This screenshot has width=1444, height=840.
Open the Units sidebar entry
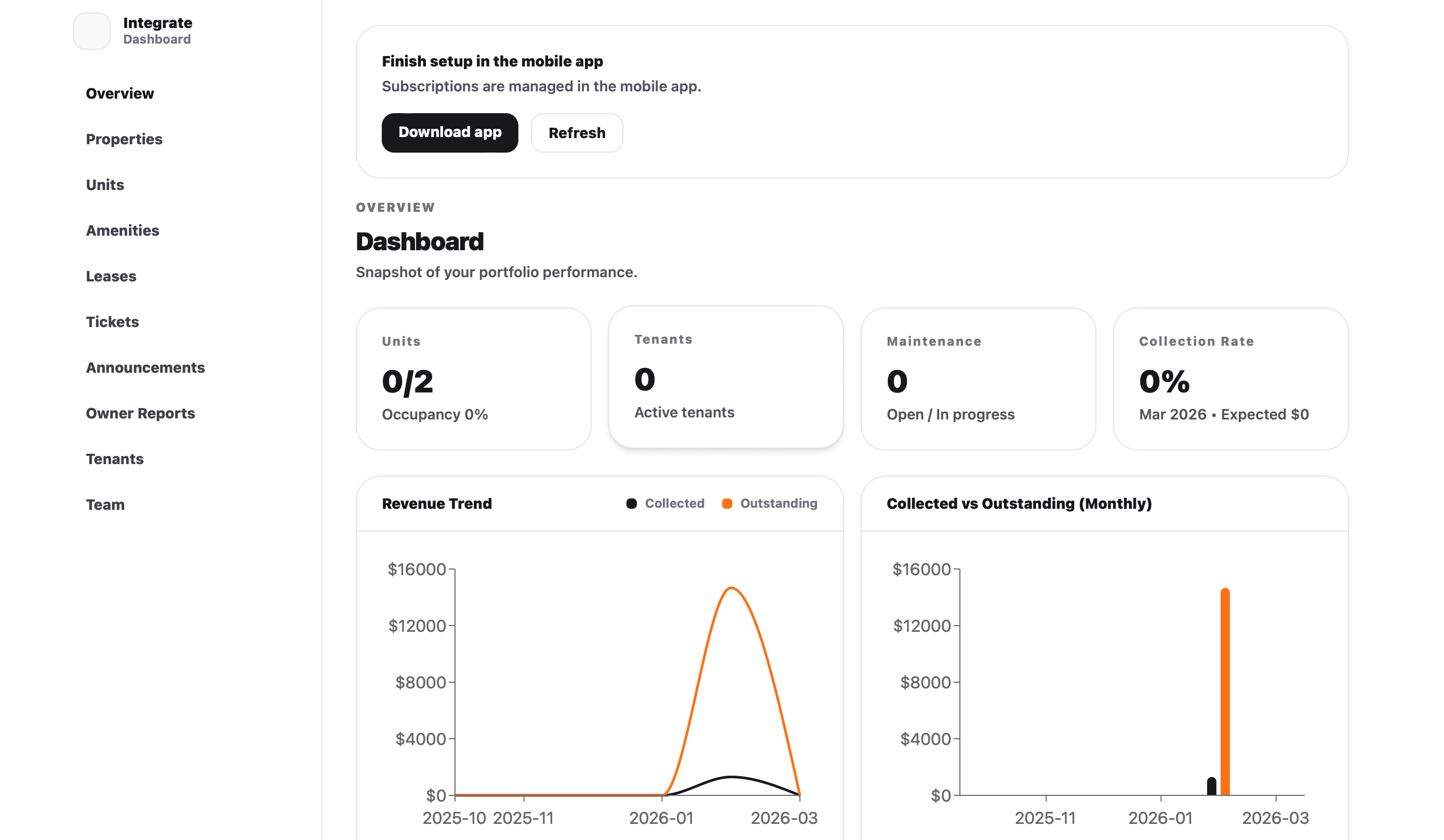[x=105, y=184]
